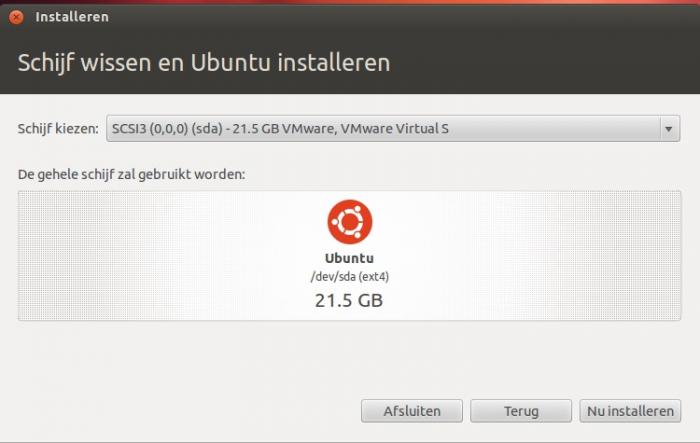Click the dark header area beside heading
Image resolution: width=700 pixels, height=443 pixels.
[x=536, y=63]
